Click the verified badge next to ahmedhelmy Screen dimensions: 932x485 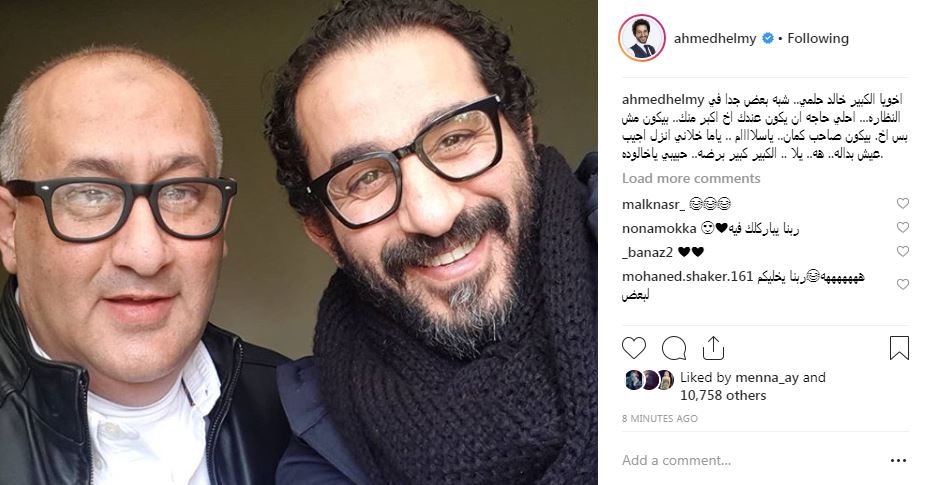click(767, 38)
